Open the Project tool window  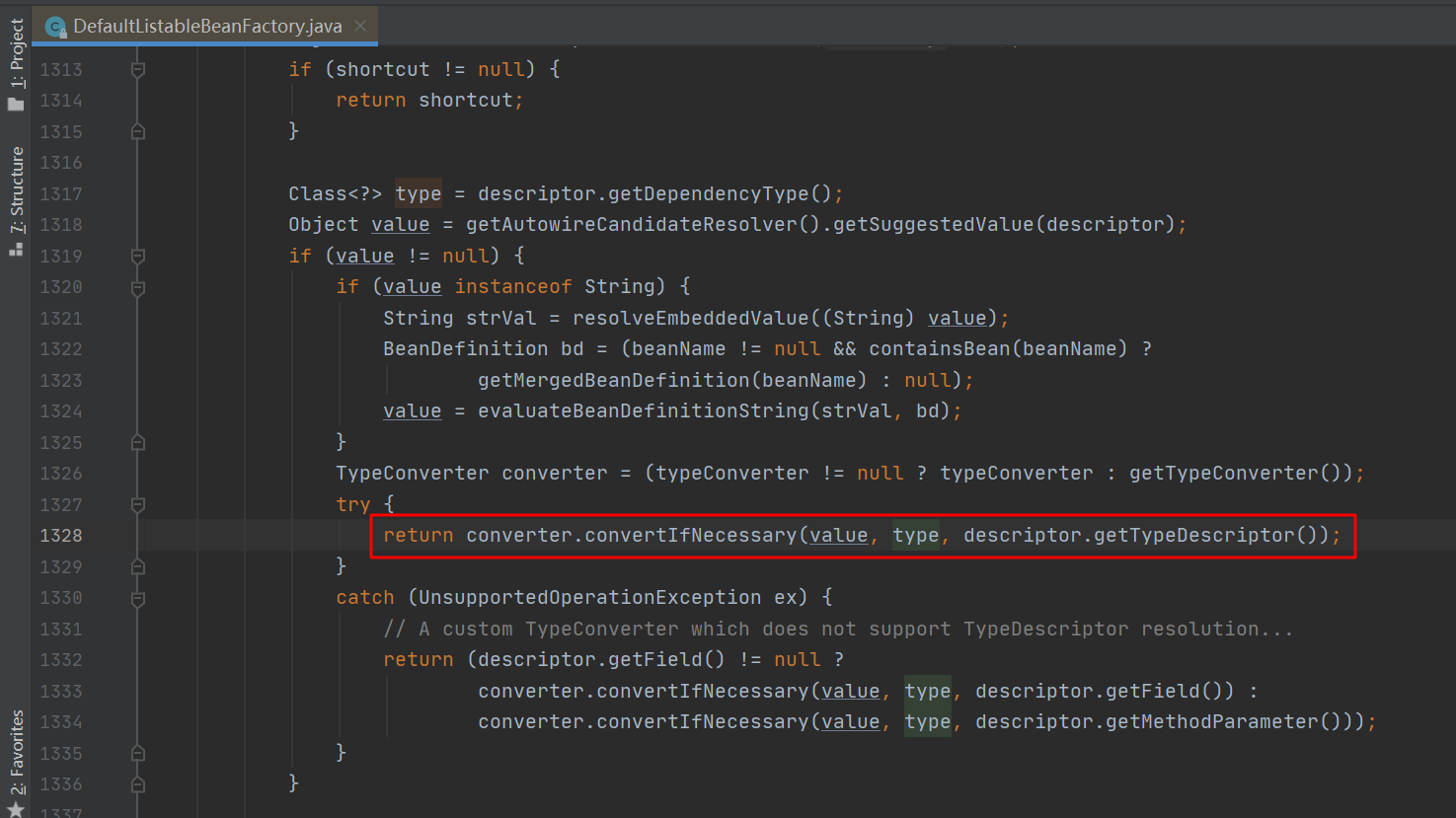pos(16,64)
